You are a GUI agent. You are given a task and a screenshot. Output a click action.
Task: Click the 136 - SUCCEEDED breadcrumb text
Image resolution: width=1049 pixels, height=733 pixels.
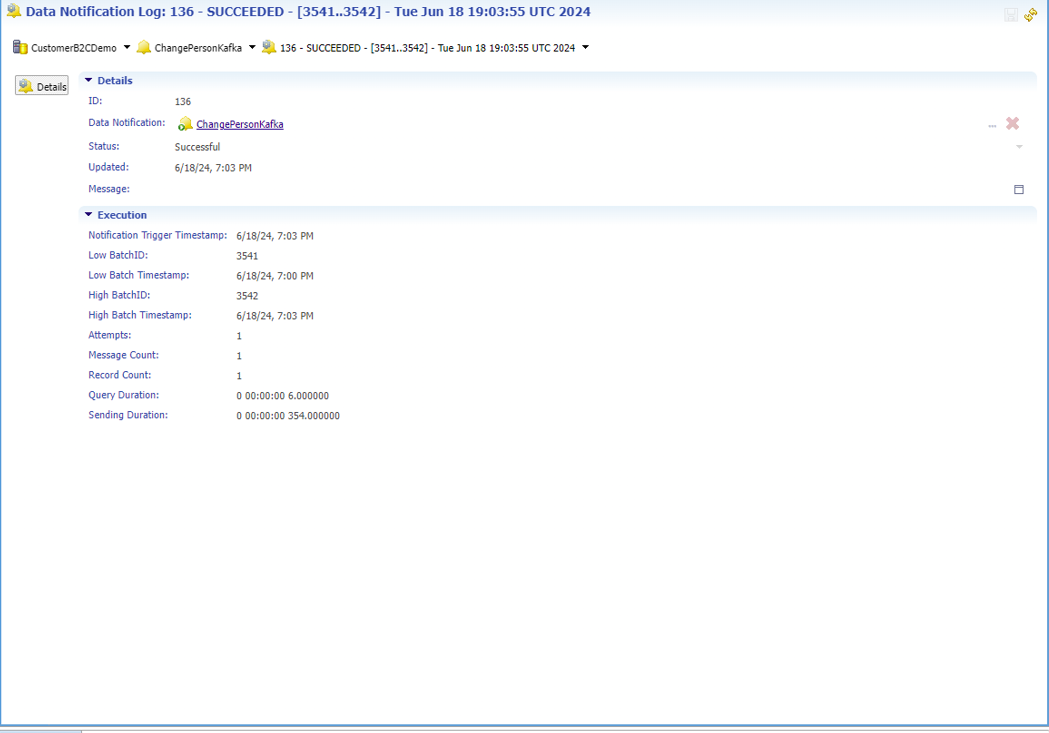pos(427,48)
